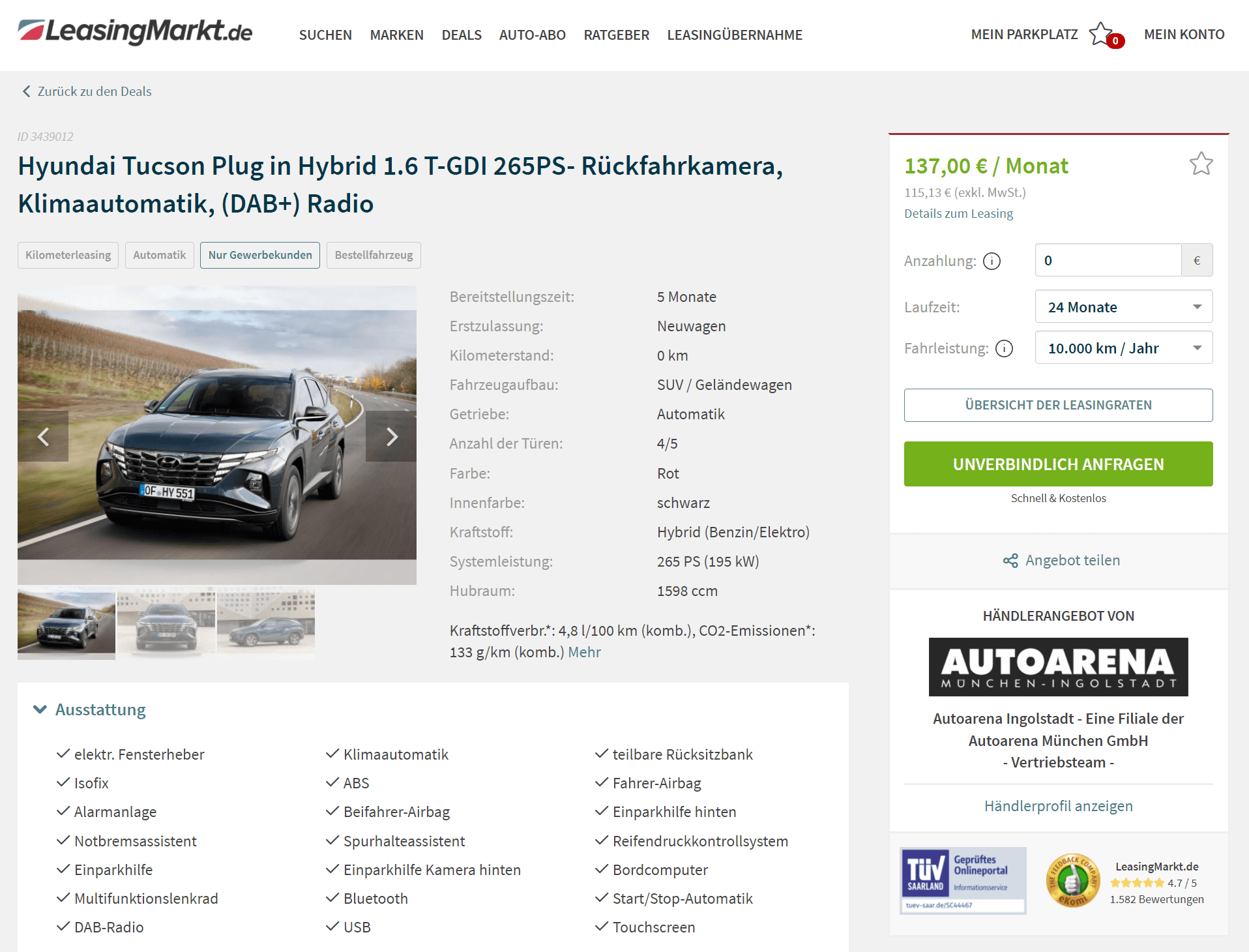Click the 1.582 Bewertungen text
Image resolution: width=1249 pixels, height=952 pixels.
1156,899
